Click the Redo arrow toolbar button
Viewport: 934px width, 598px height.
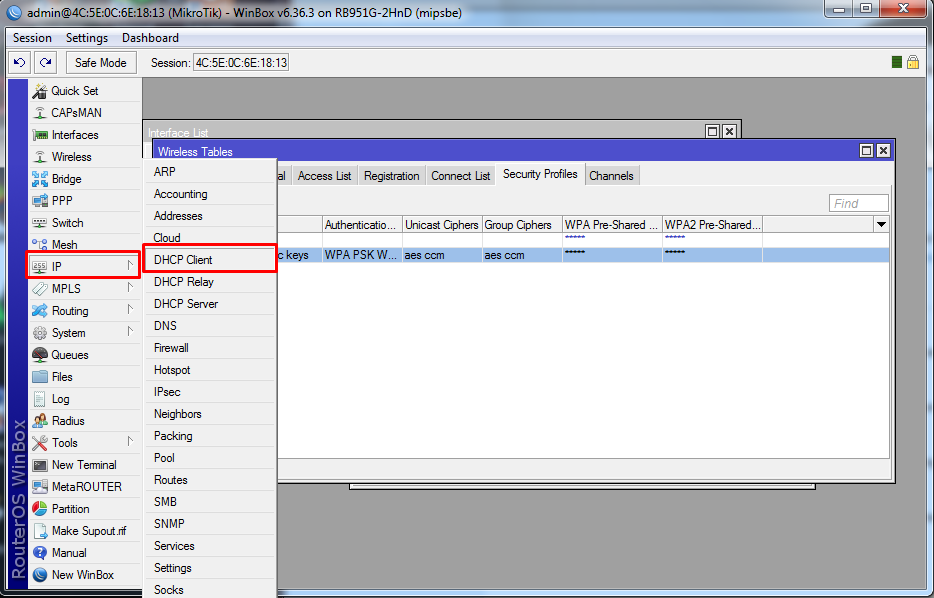coord(45,63)
